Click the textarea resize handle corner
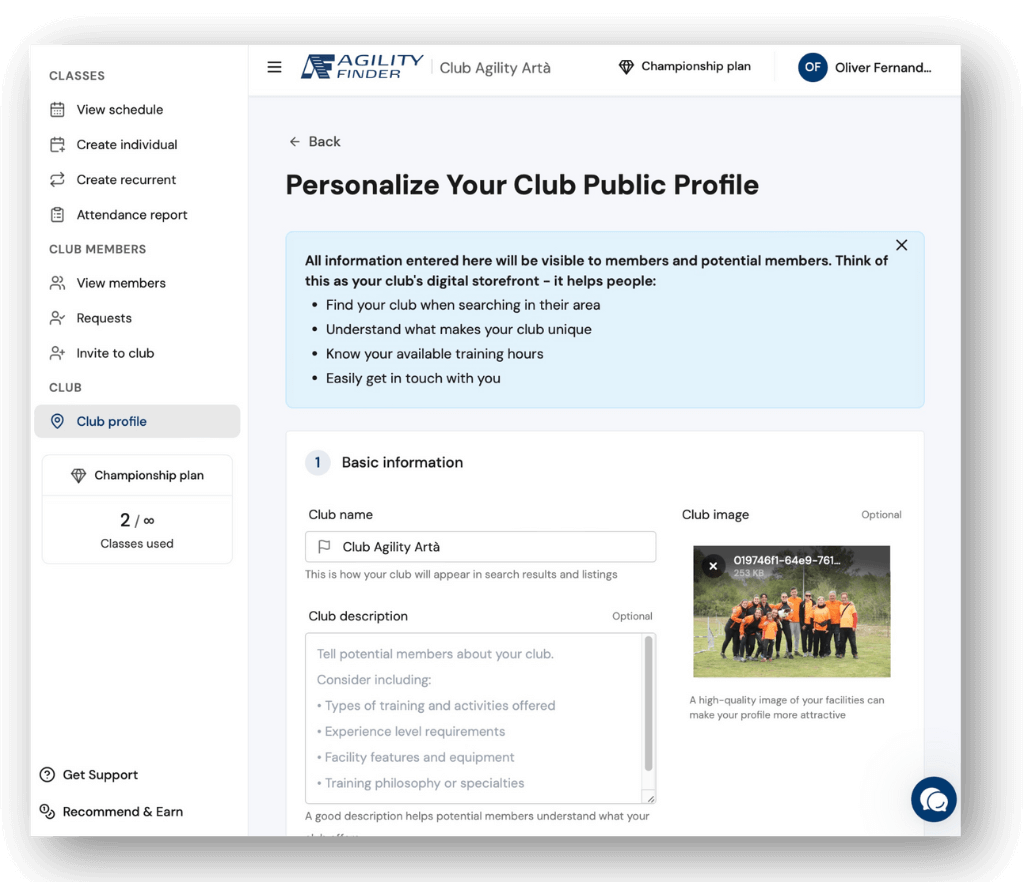The width and height of the screenshot is (1030, 882). click(x=650, y=798)
